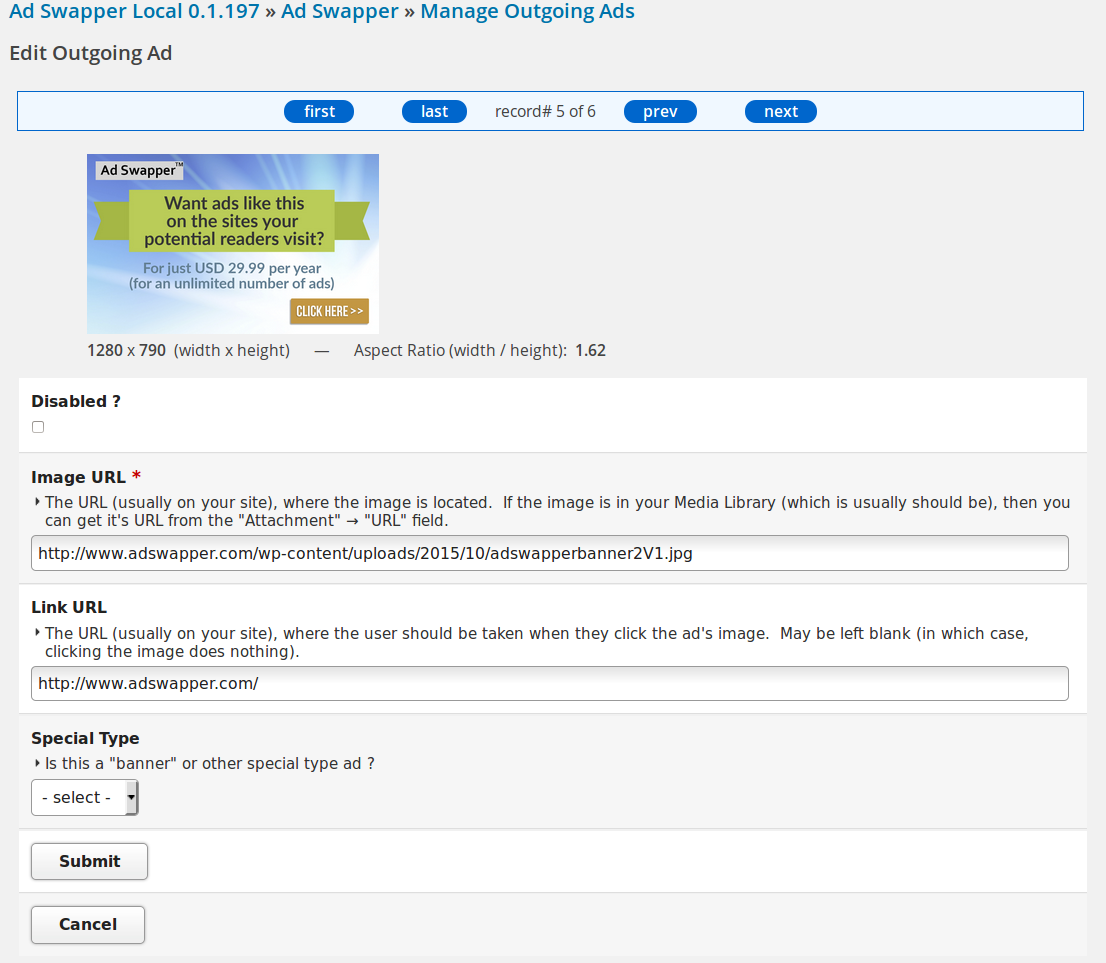Click the aspect ratio value 1.62

click(x=590, y=351)
